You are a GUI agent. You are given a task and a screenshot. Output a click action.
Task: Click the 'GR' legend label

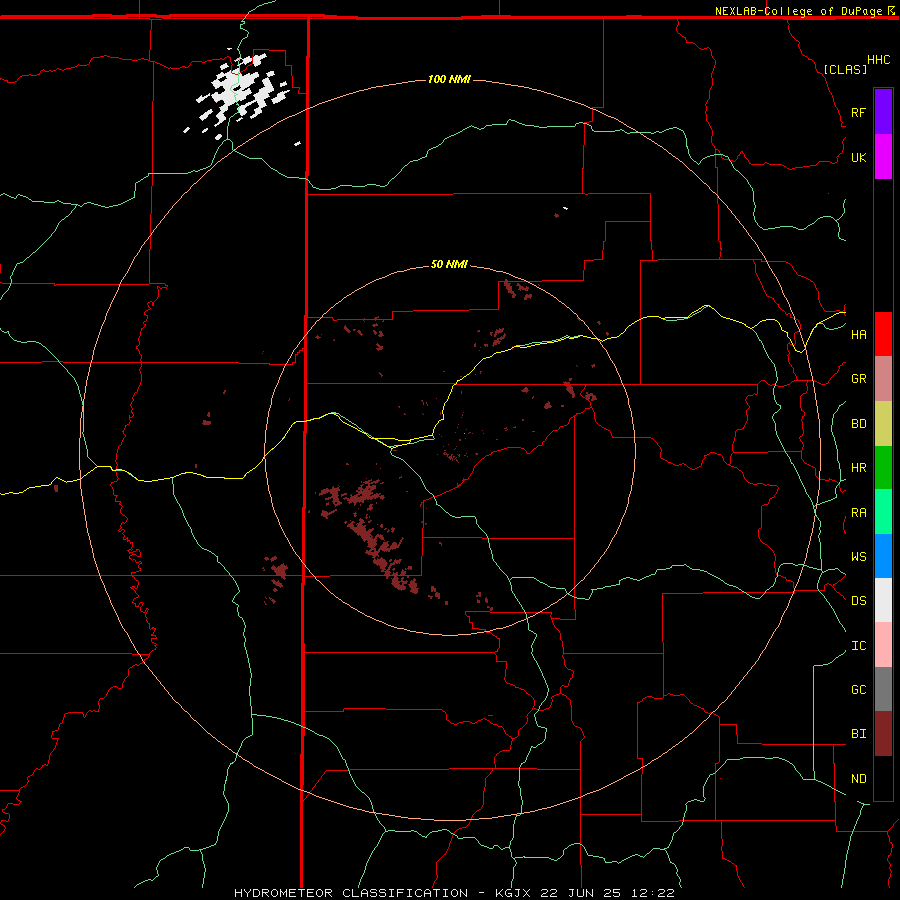[x=858, y=379]
